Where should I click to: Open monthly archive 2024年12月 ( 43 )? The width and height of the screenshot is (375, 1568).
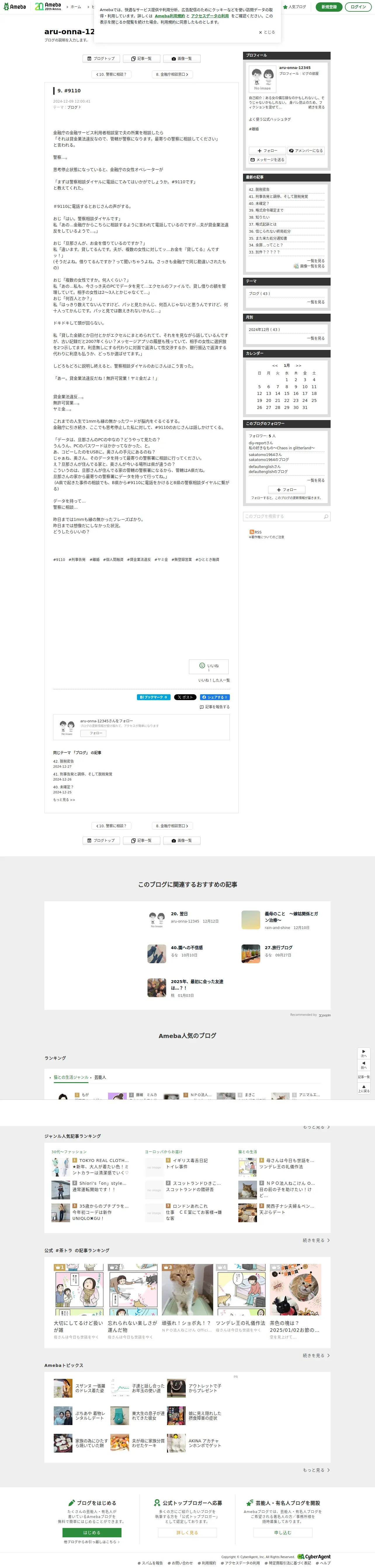[x=264, y=329]
